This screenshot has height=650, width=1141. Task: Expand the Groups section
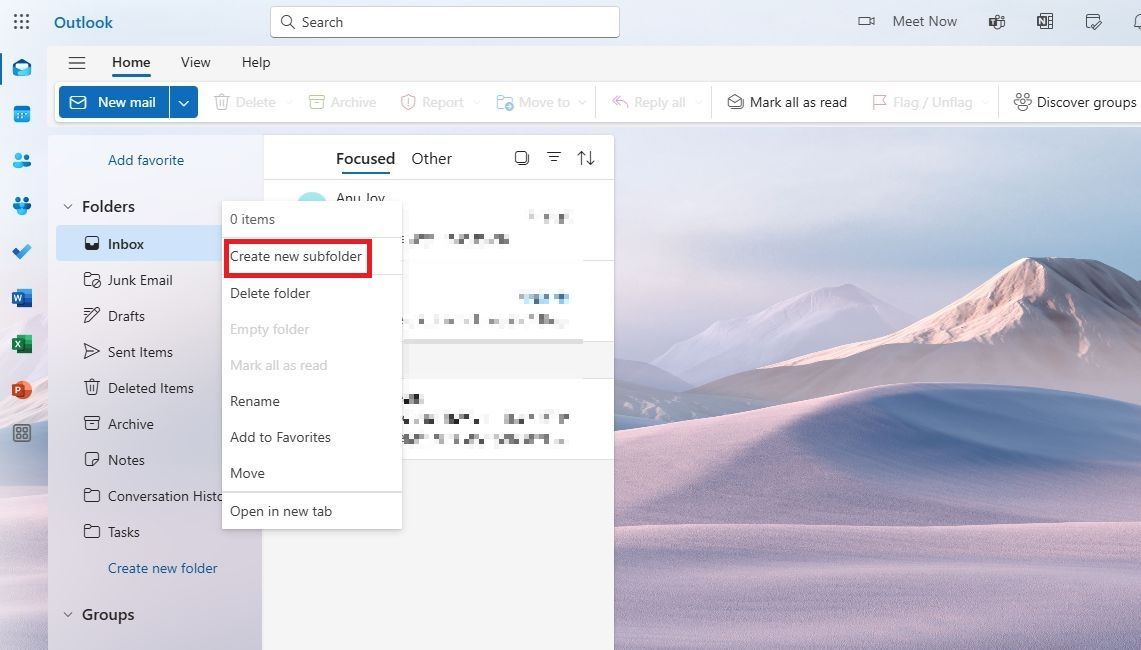68,614
